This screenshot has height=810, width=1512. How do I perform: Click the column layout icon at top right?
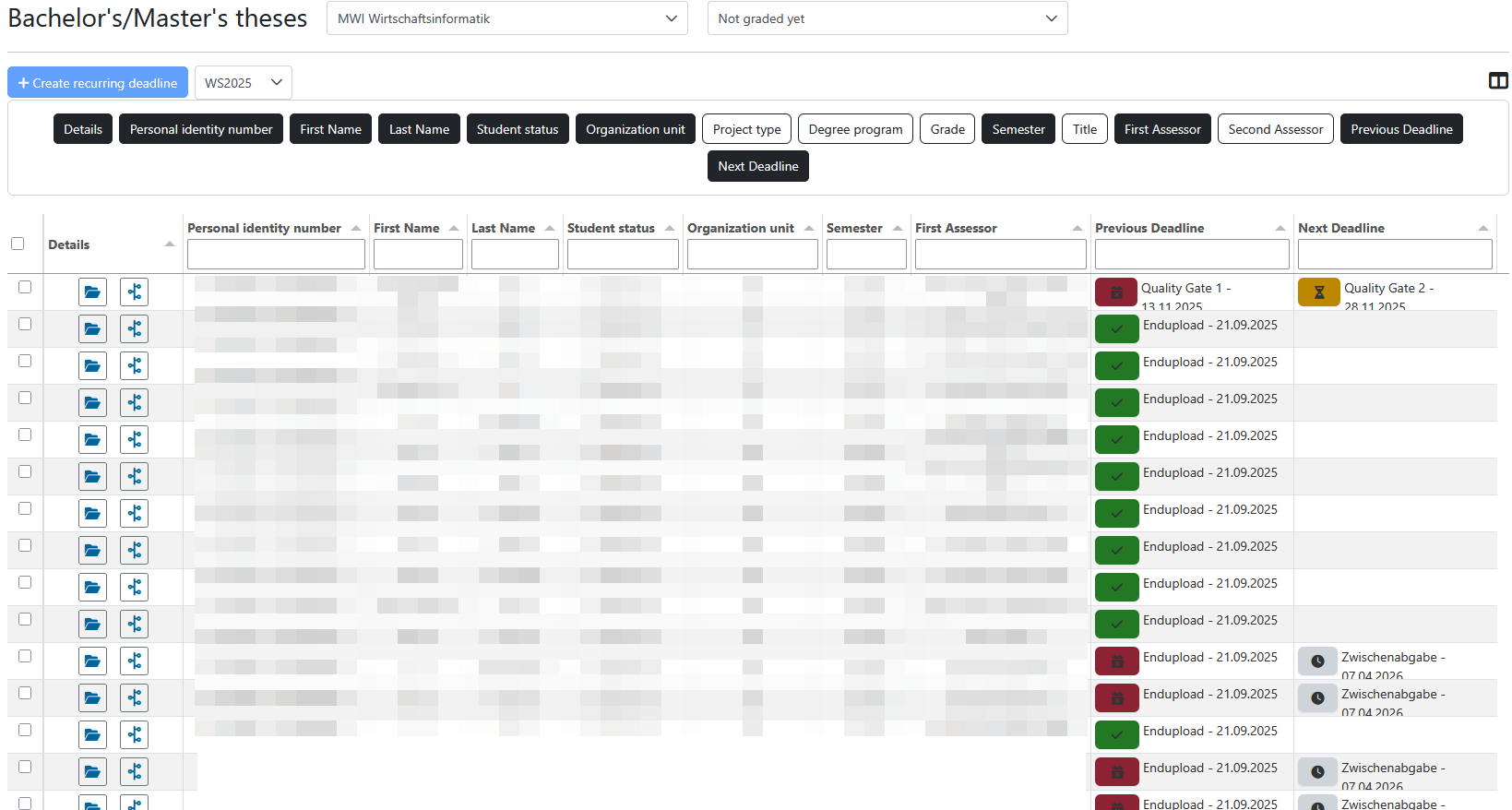(1498, 81)
